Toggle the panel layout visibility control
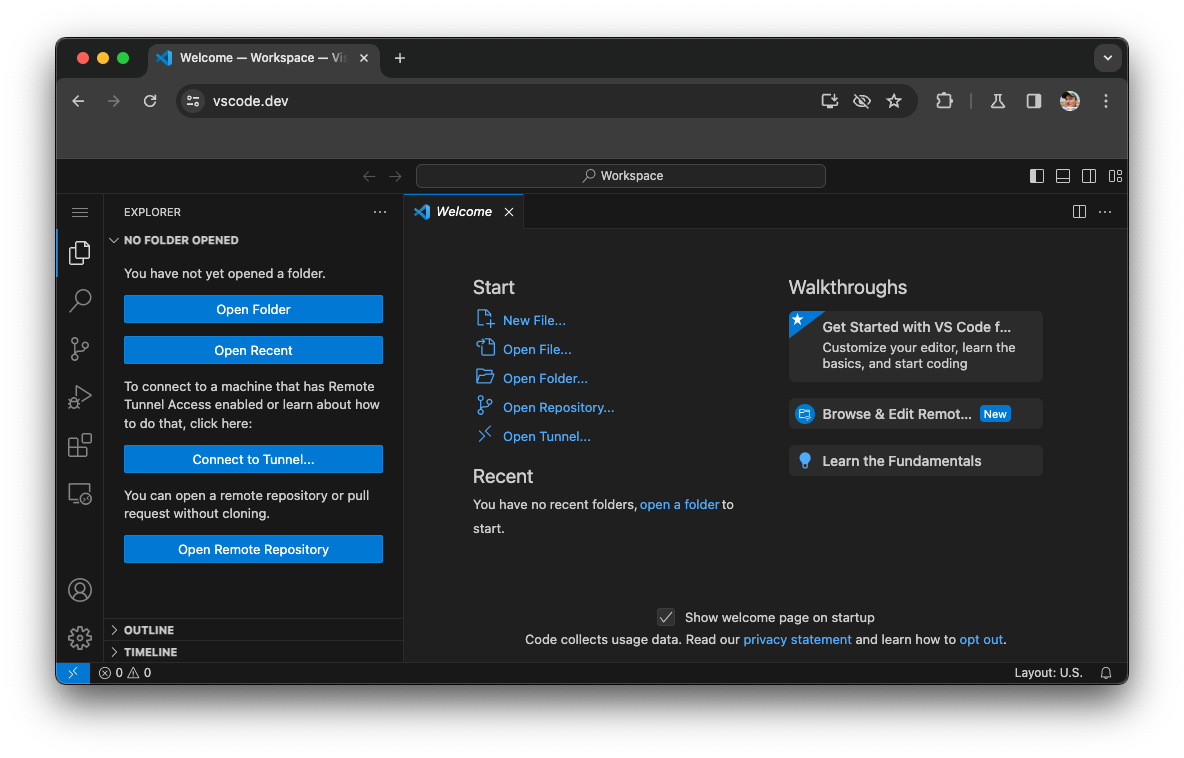This screenshot has width=1184, height=758. [x=1063, y=175]
